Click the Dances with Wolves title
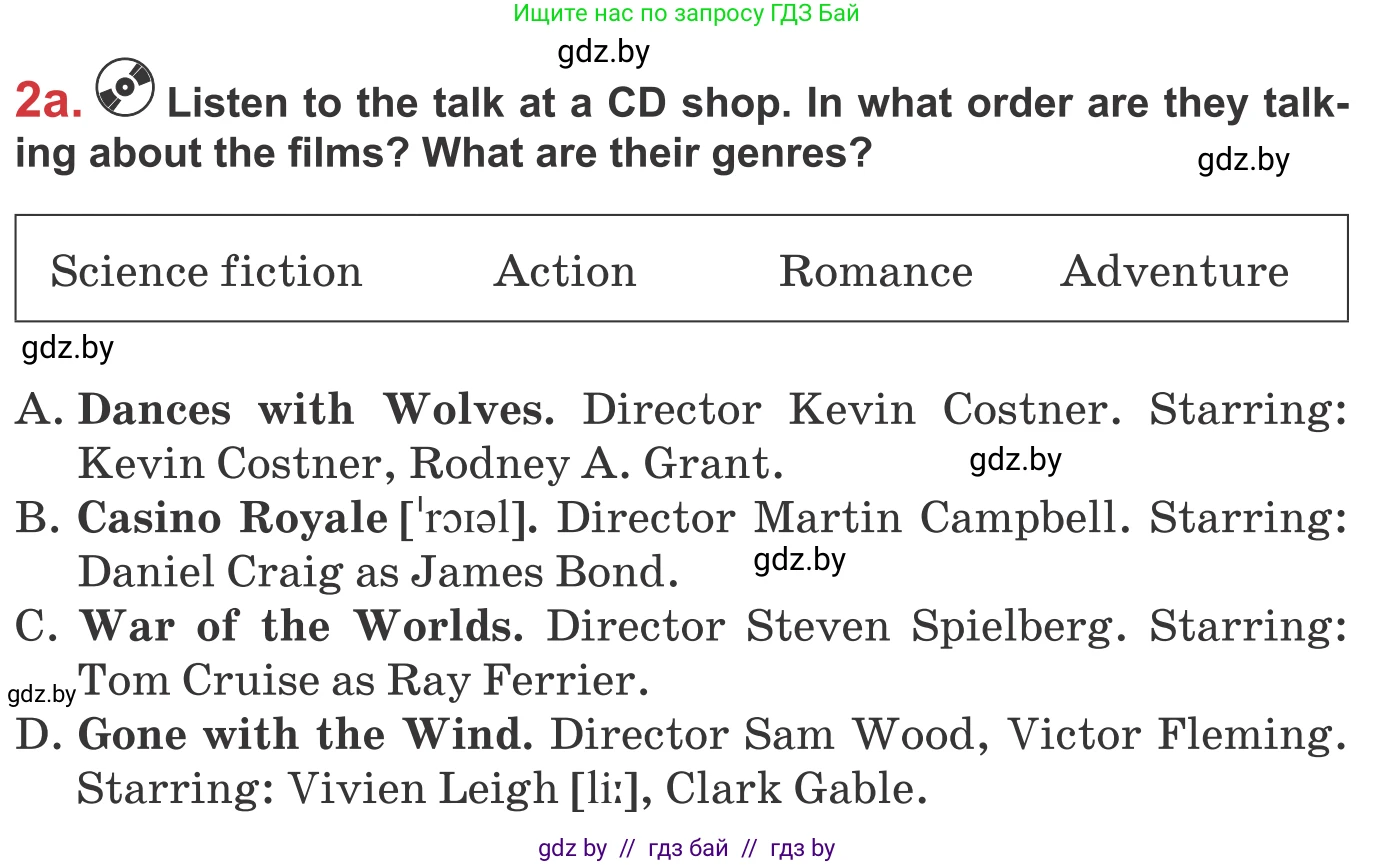The width and height of the screenshot is (1376, 865). tap(314, 410)
